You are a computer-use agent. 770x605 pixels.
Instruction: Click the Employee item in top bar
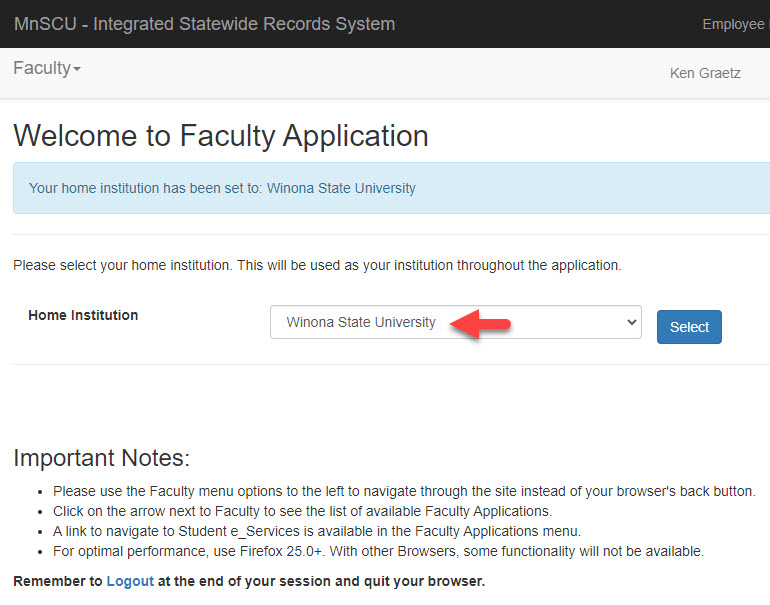[733, 24]
